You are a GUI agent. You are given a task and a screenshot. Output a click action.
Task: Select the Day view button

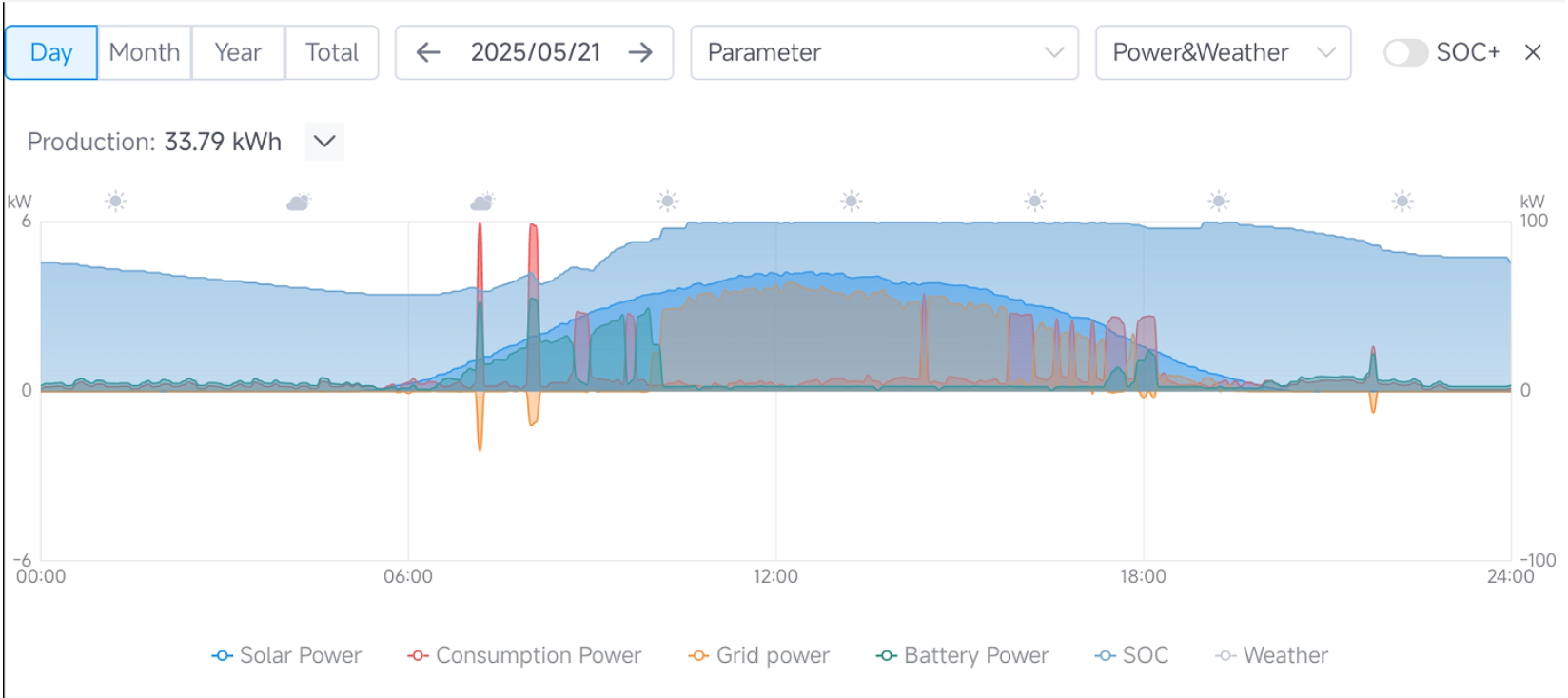point(51,52)
